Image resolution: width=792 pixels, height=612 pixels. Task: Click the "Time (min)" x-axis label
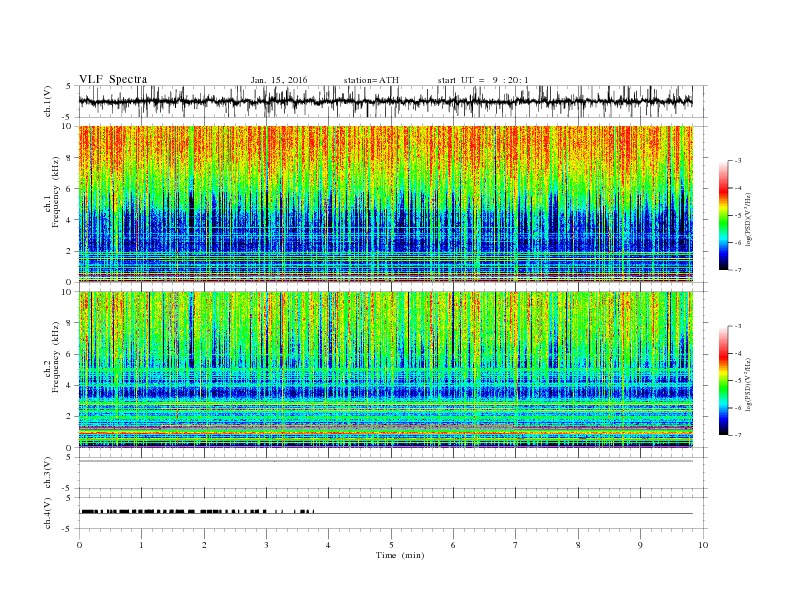[x=400, y=555]
